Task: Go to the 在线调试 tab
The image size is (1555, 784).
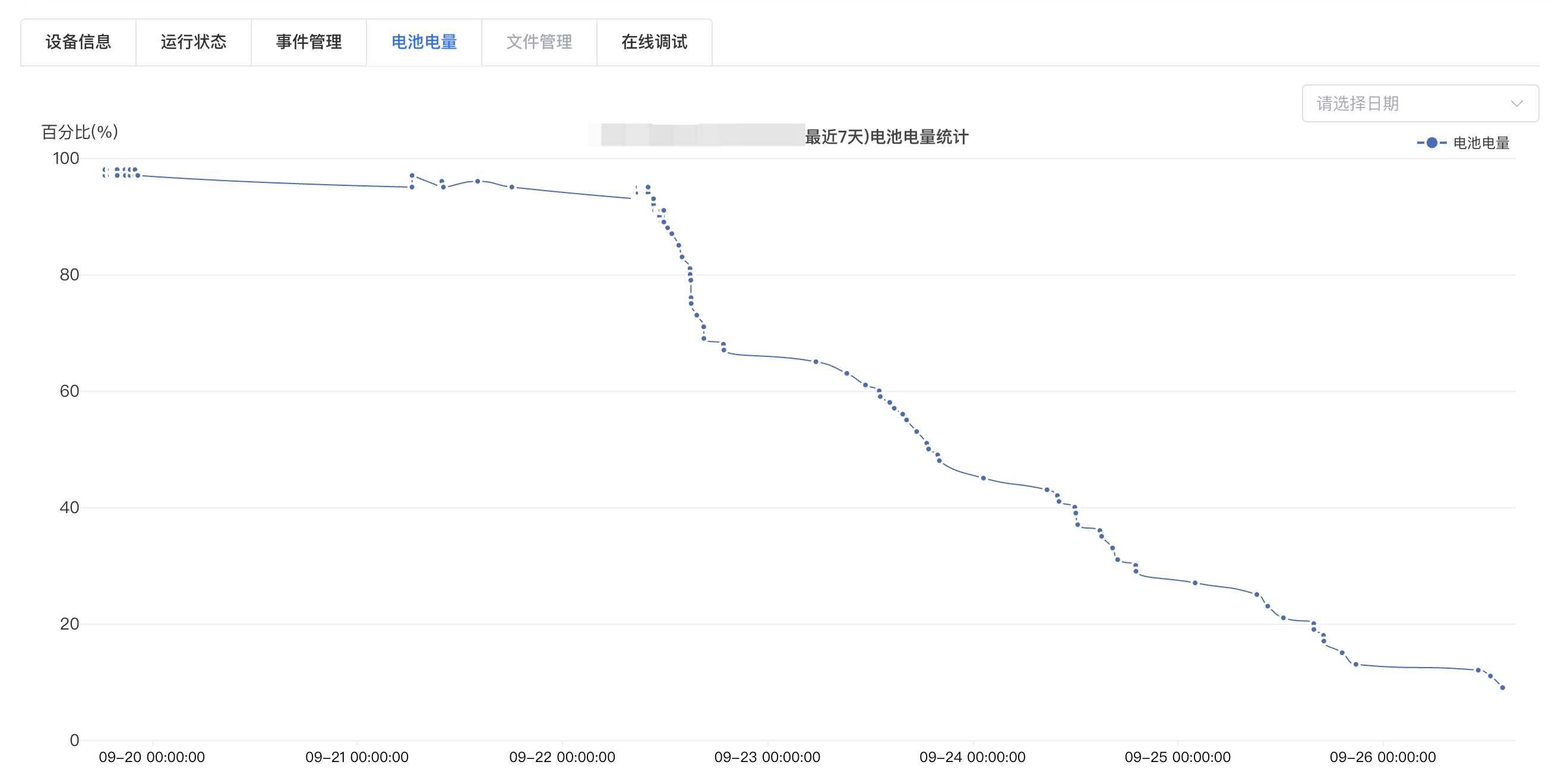Action: [x=655, y=42]
